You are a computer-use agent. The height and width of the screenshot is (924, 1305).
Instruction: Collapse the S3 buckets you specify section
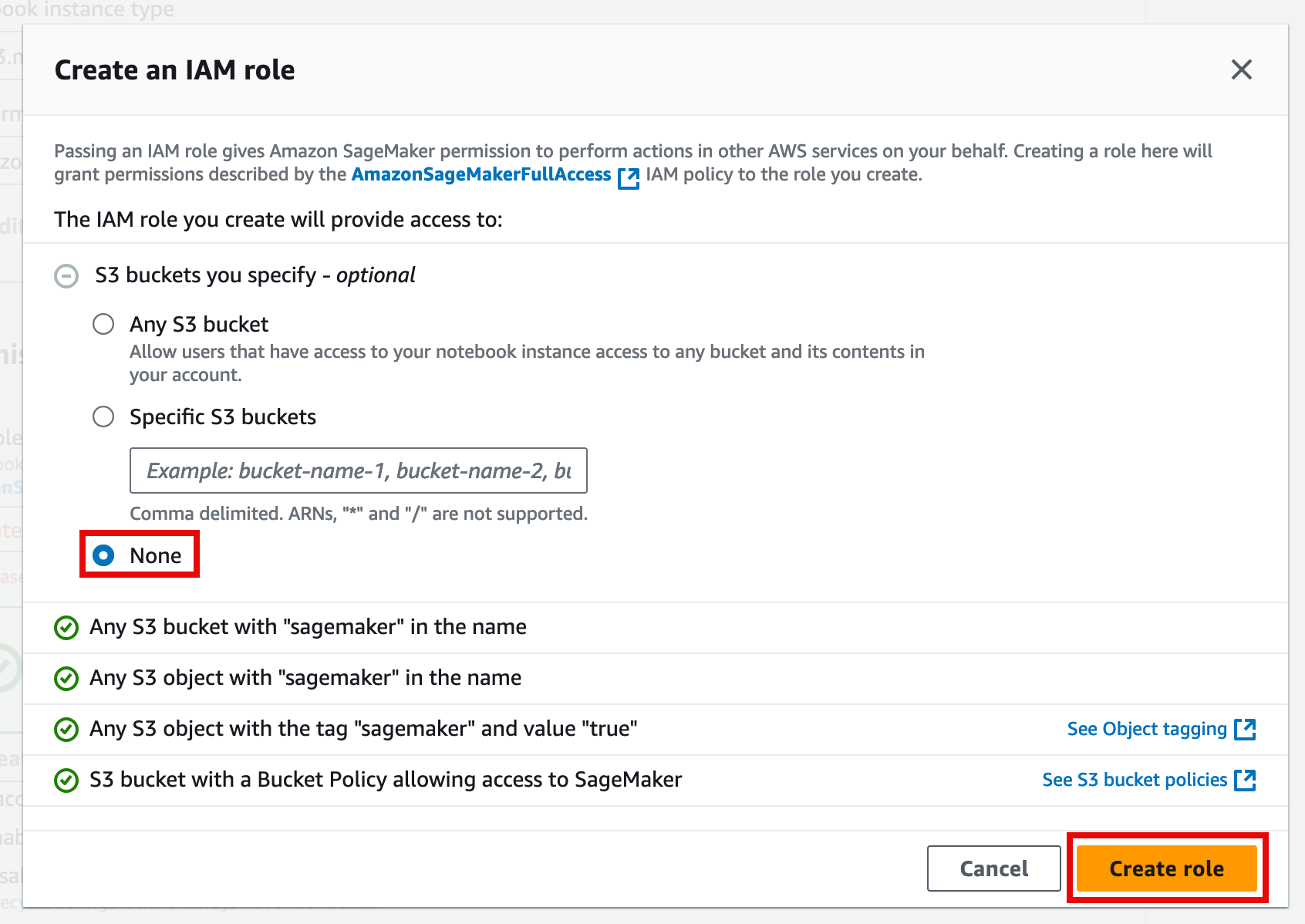click(x=66, y=276)
